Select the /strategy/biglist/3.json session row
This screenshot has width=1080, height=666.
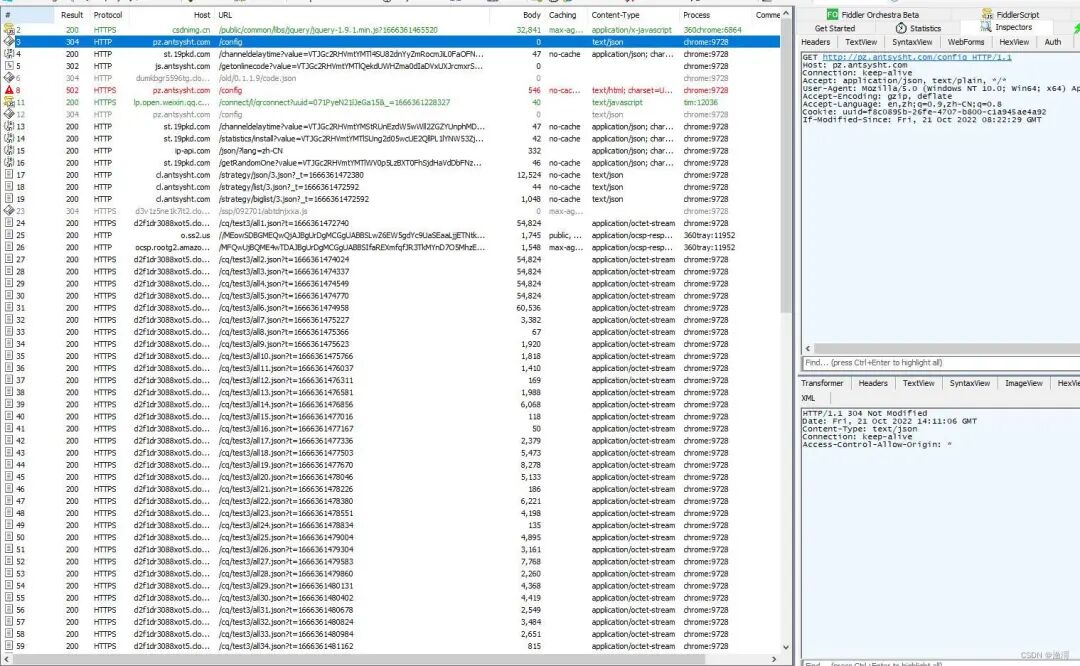click(391, 199)
